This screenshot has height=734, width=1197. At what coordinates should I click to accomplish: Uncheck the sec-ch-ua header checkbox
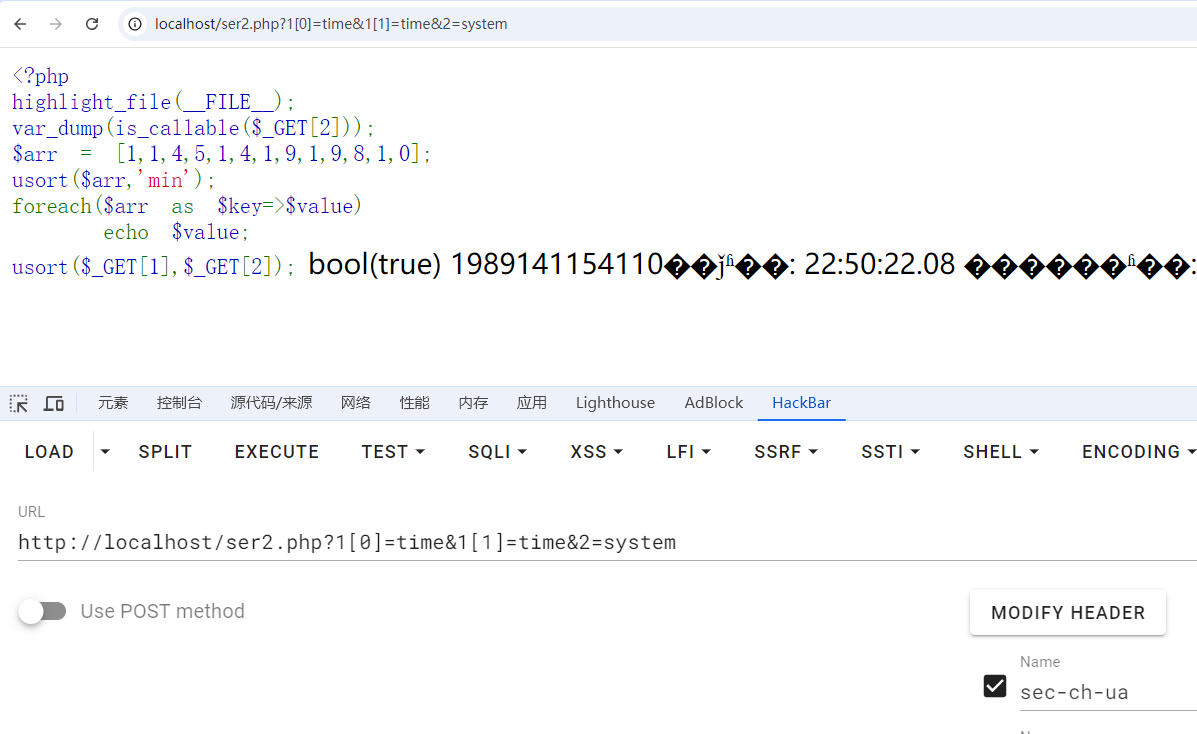[995, 686]
